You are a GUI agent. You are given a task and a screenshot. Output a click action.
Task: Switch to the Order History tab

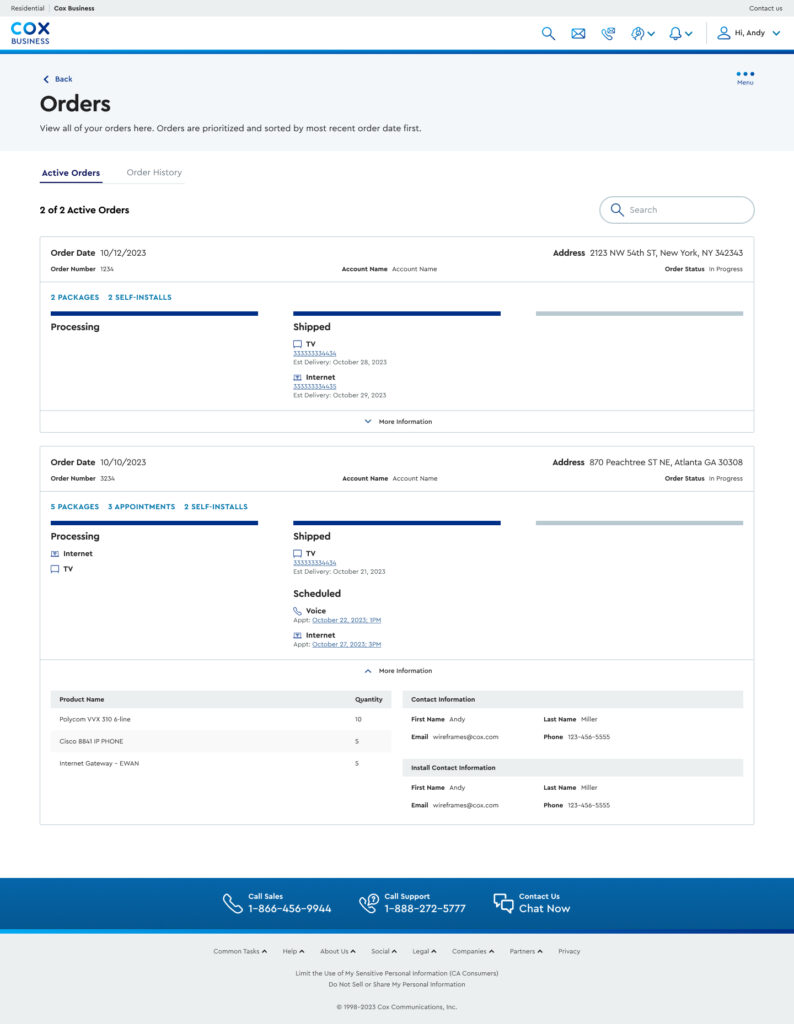point(154,173)
